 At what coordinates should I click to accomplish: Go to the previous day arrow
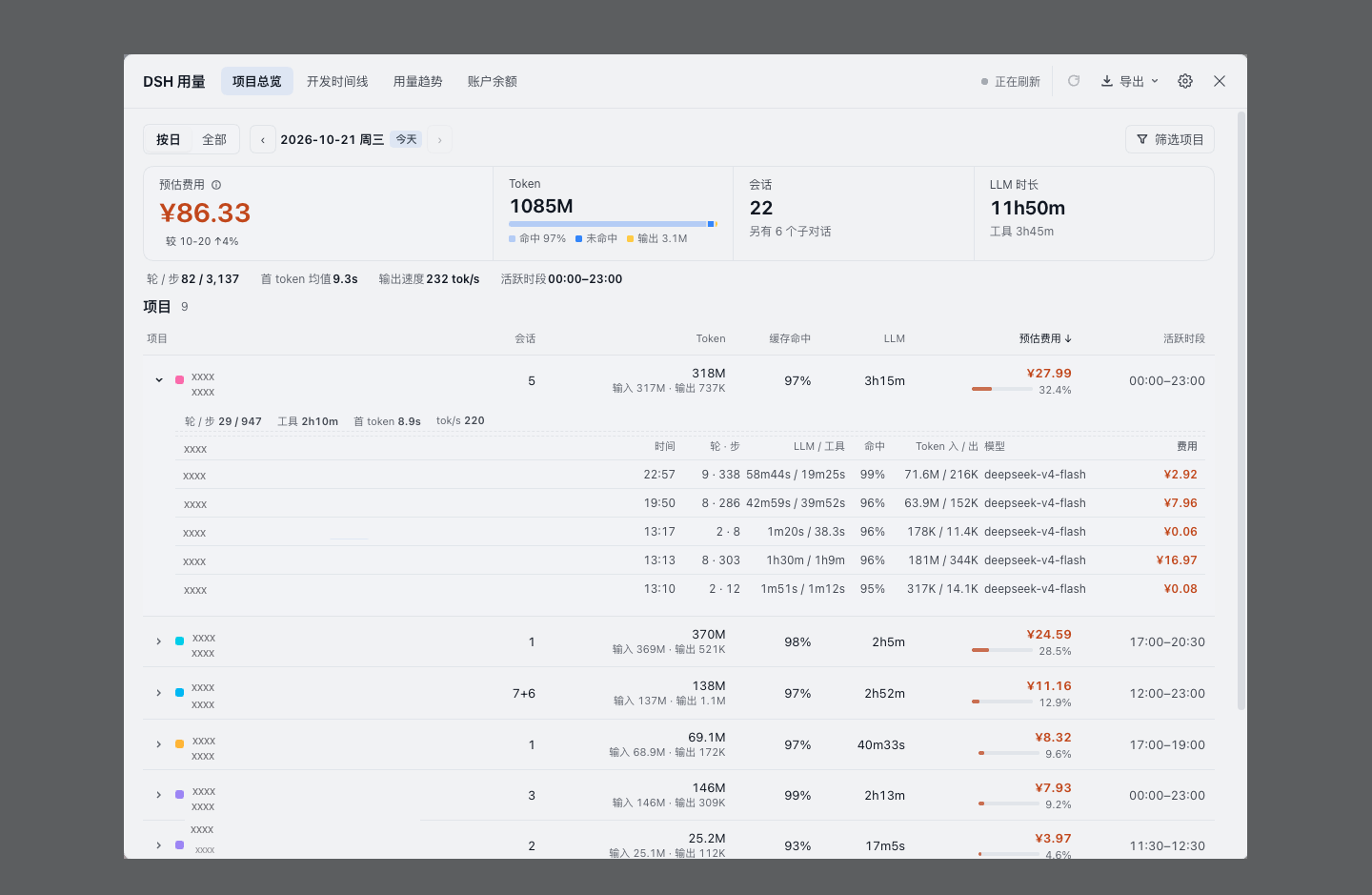263,140
